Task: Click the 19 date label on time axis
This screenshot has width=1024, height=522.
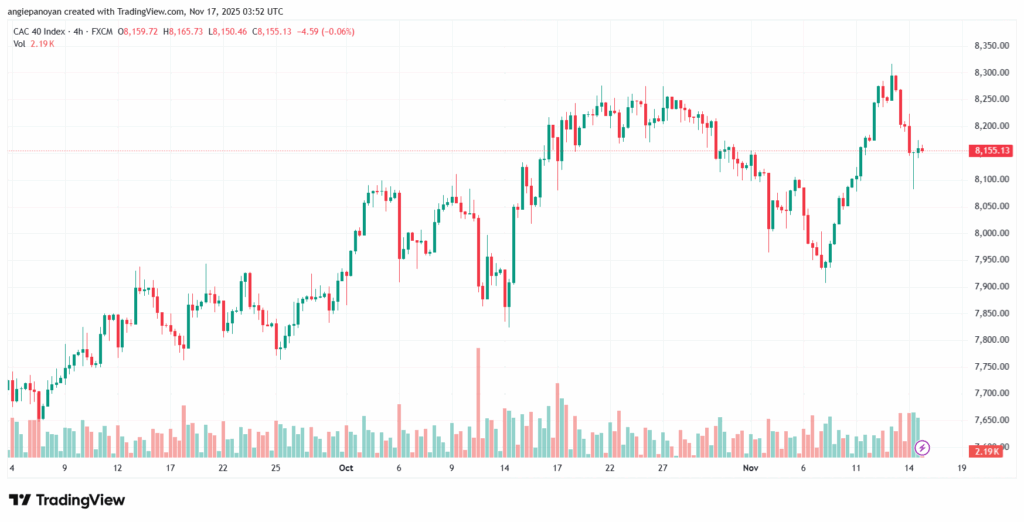Action: (x=962, y=467)
